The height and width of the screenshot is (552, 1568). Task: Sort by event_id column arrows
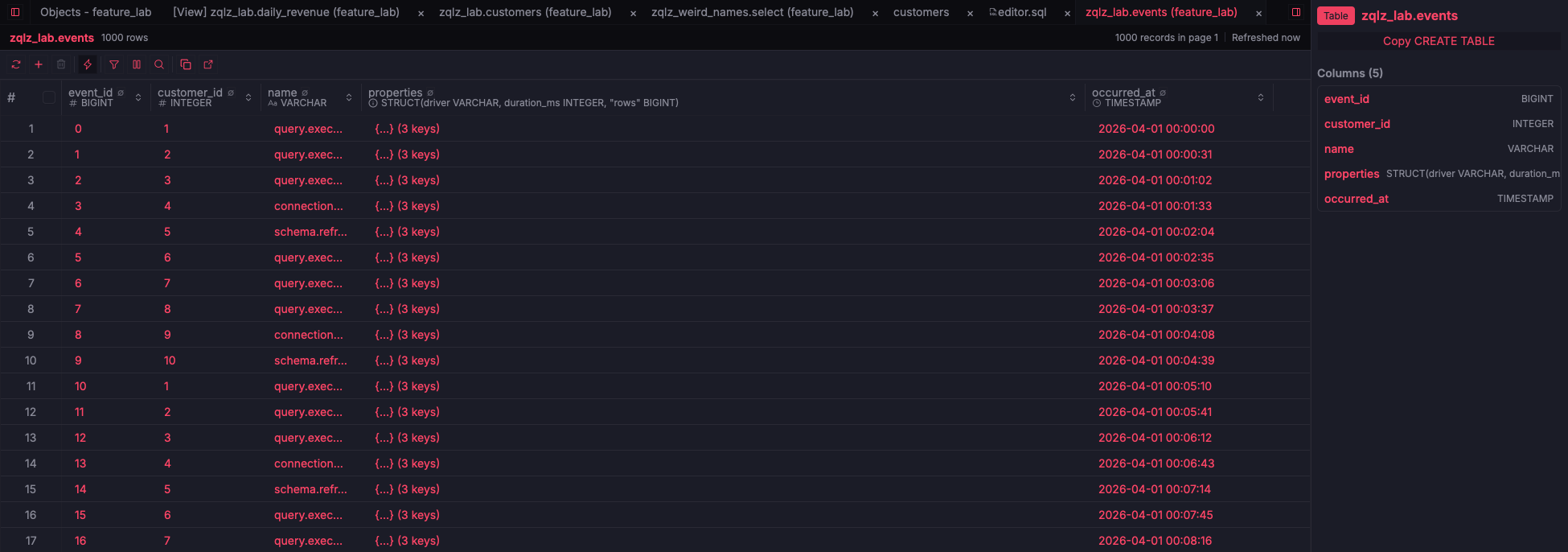[138, 97]
